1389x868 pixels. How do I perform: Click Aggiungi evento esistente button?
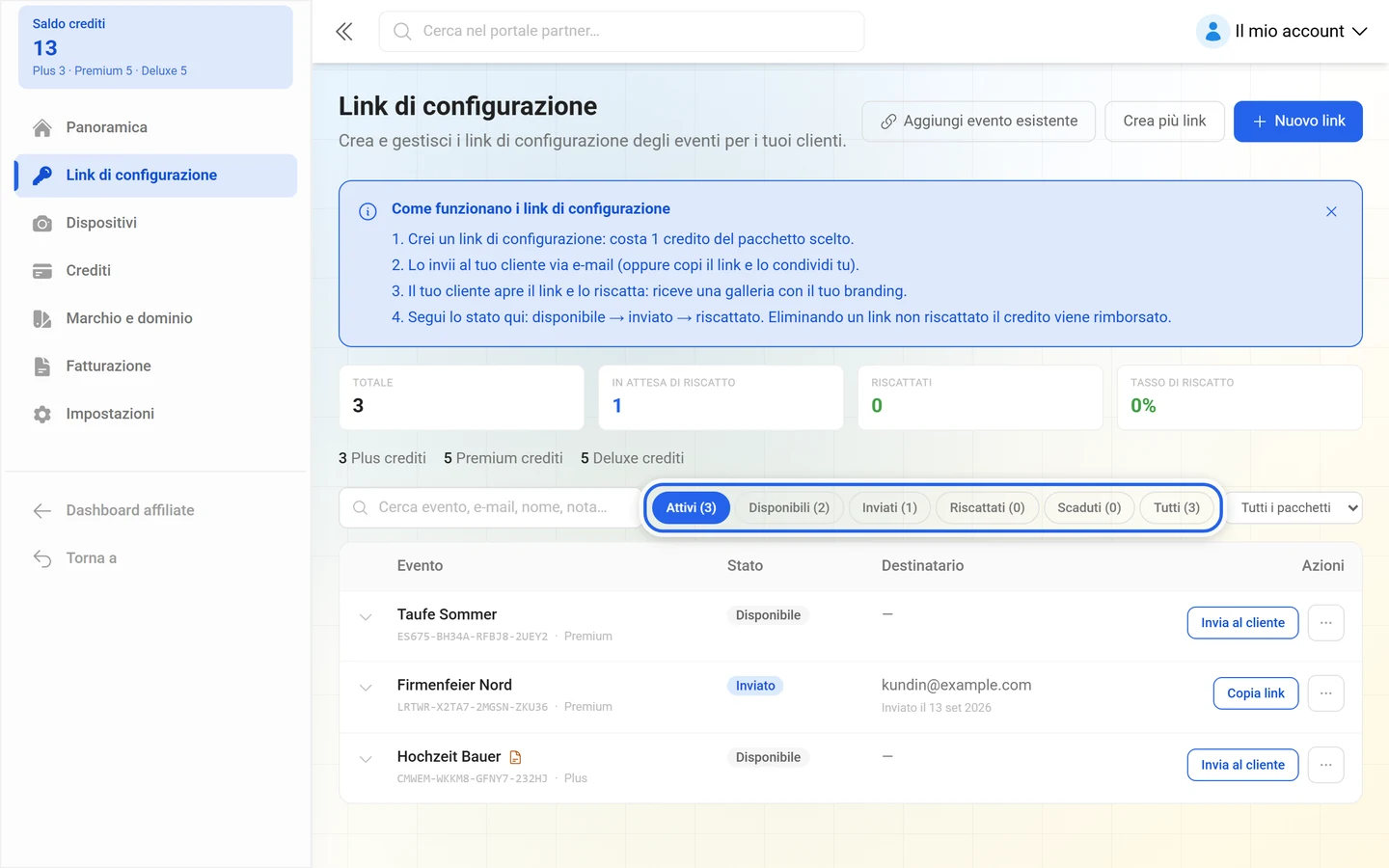pyautogui.click(x=978, y=122)
